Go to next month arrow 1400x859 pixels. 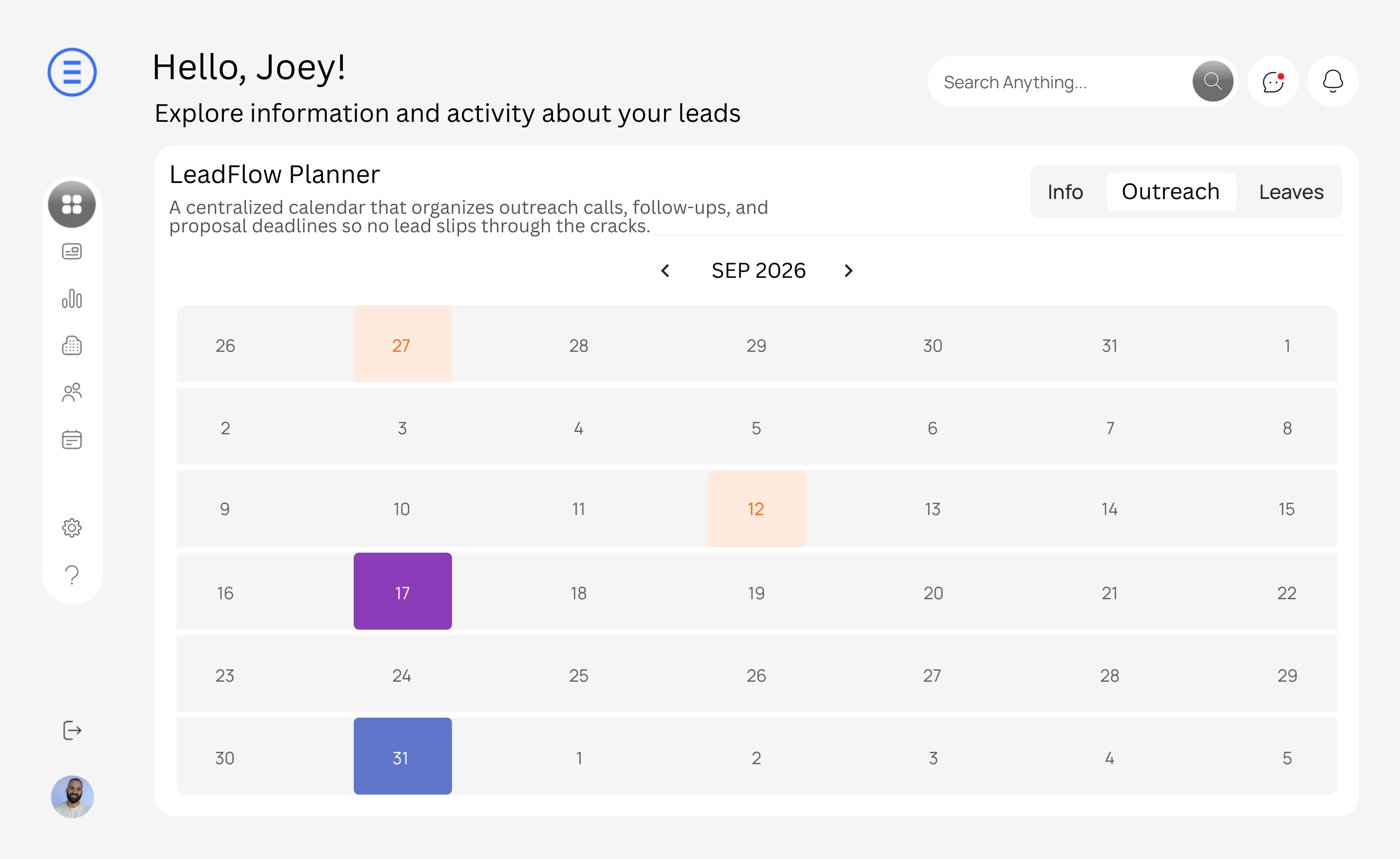tap(848, 271)
